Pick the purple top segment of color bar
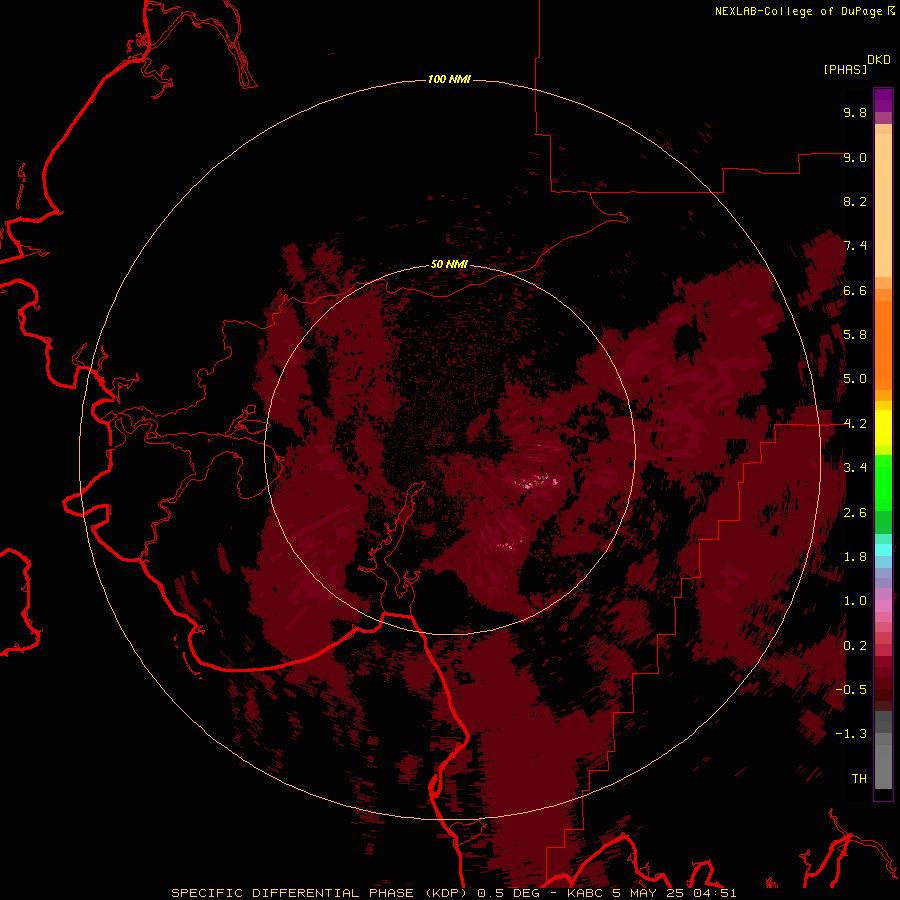The image size is (900, 900). [x=883, y=100]
